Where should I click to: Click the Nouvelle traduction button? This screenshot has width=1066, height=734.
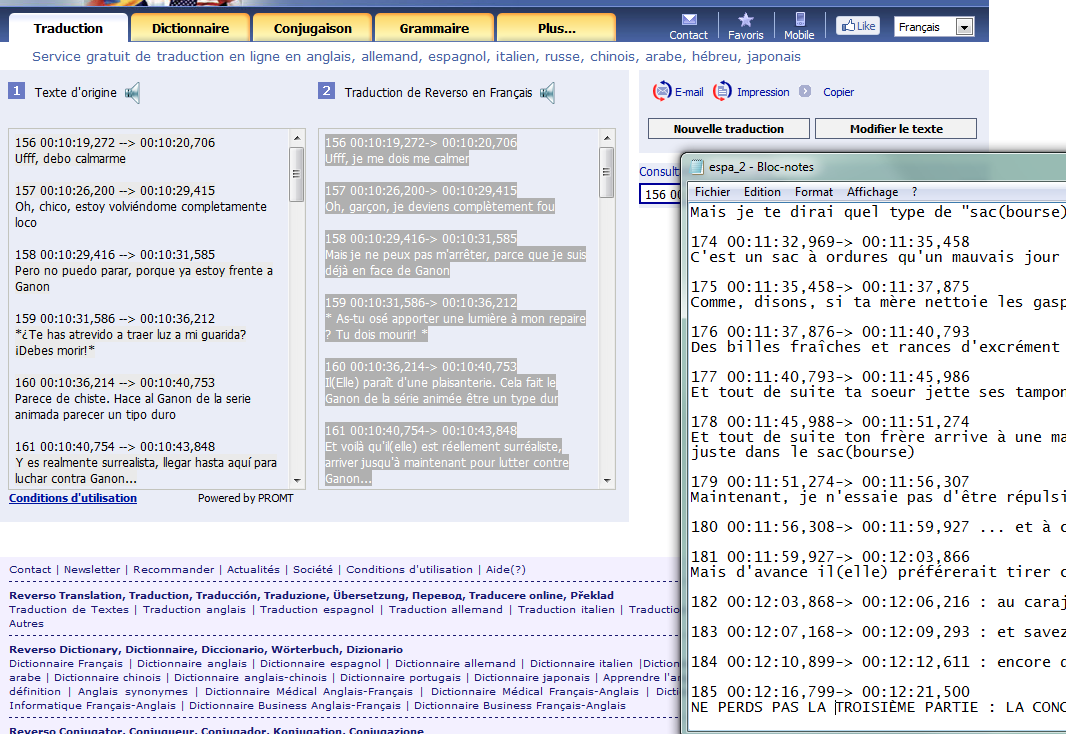(729, 128)
